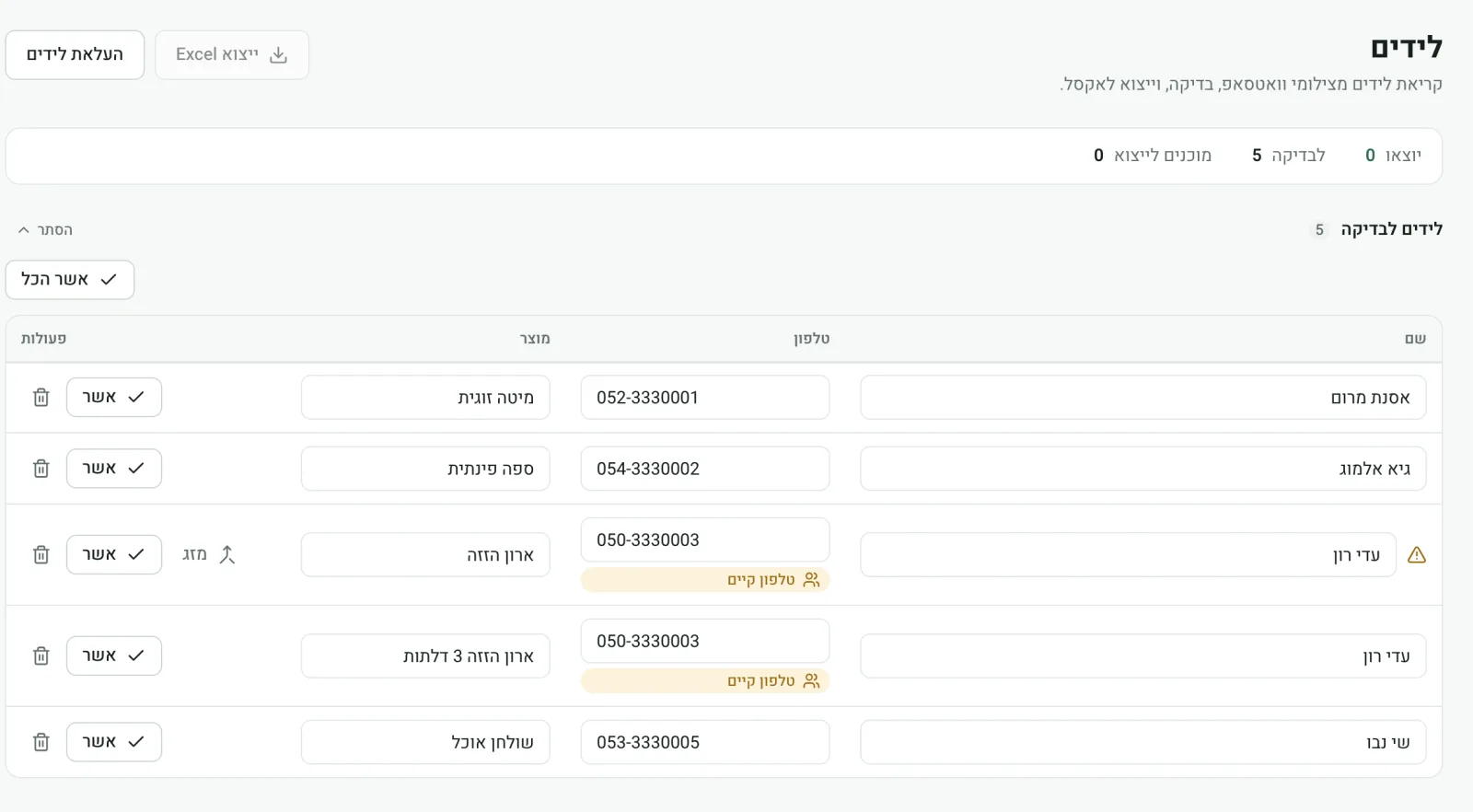Edit phone field 052-3330001
The width and height of the screenshot is (1473, 812).
705,398
